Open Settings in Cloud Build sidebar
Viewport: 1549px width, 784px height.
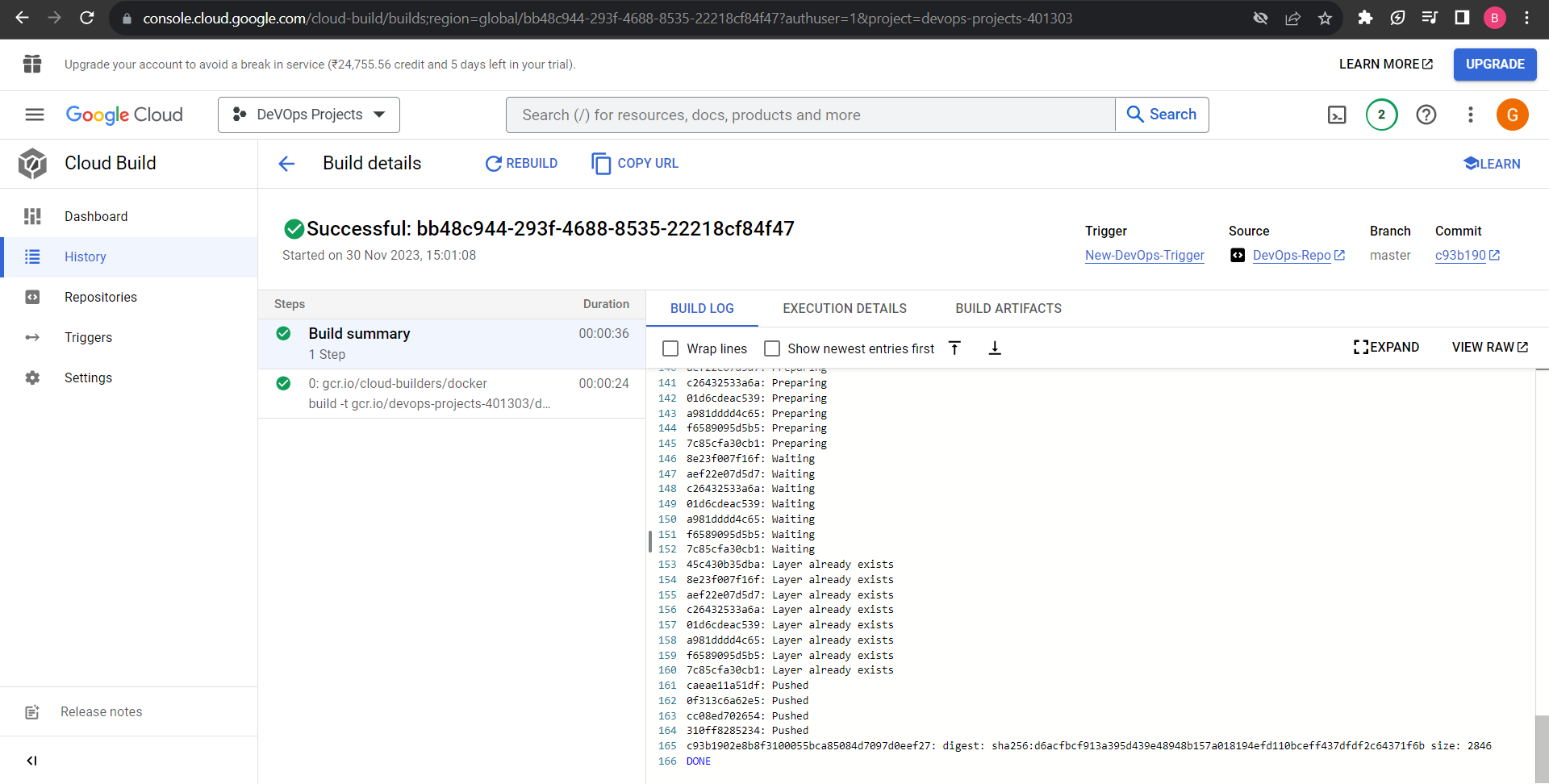pos(129,377)
